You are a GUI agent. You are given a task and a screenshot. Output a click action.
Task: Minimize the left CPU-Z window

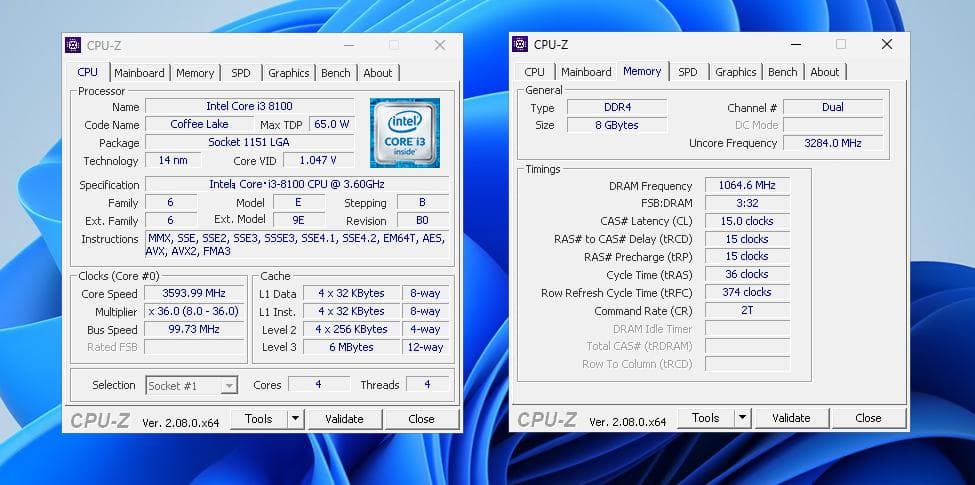click(349, 45)
